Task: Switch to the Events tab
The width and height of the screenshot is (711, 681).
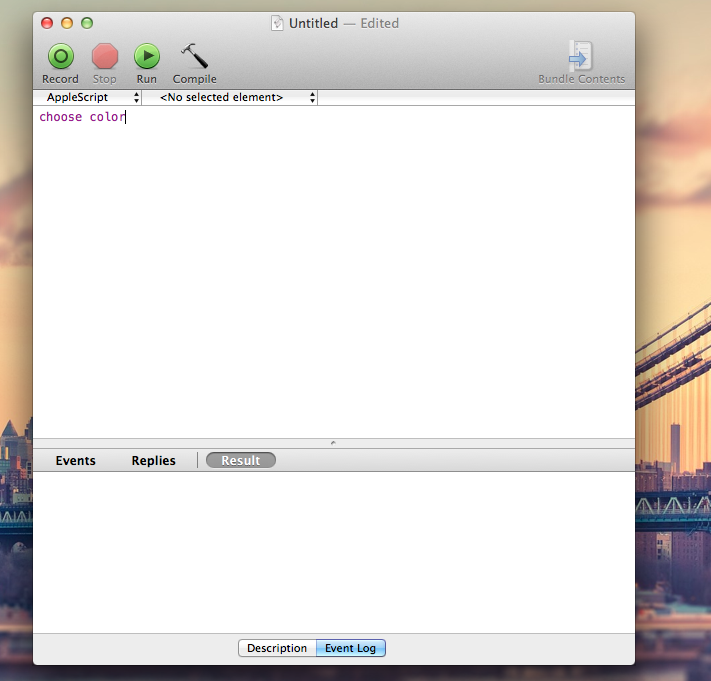Action: click(75, 461)
